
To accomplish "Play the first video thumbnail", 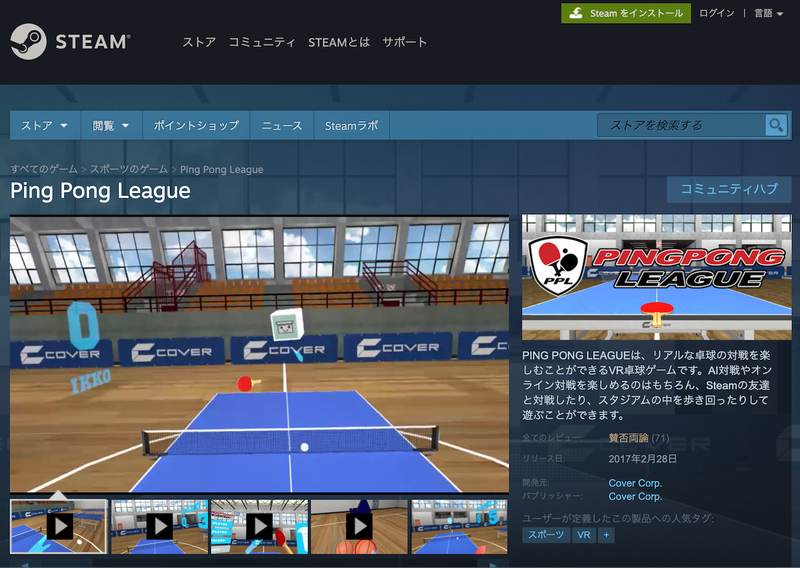I will (x=59, y=526).
